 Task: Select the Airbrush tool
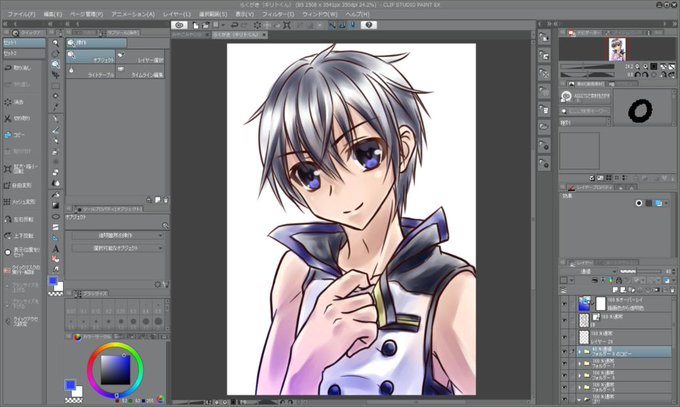point(56,152)
